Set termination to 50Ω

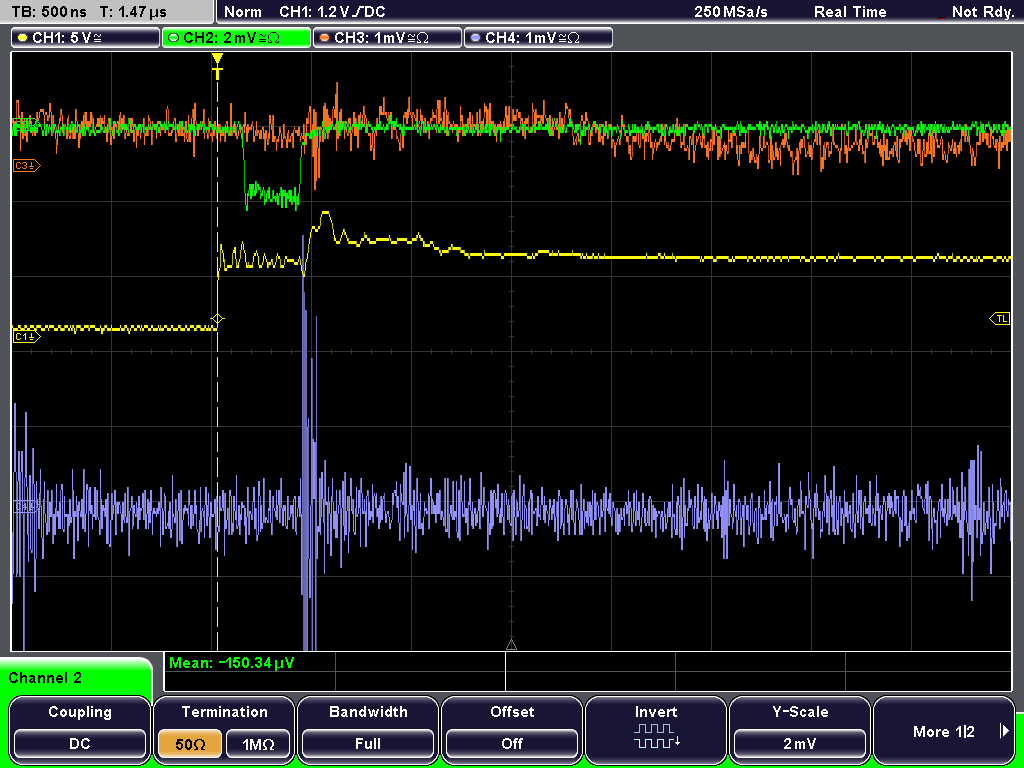(x=190, y=744)
